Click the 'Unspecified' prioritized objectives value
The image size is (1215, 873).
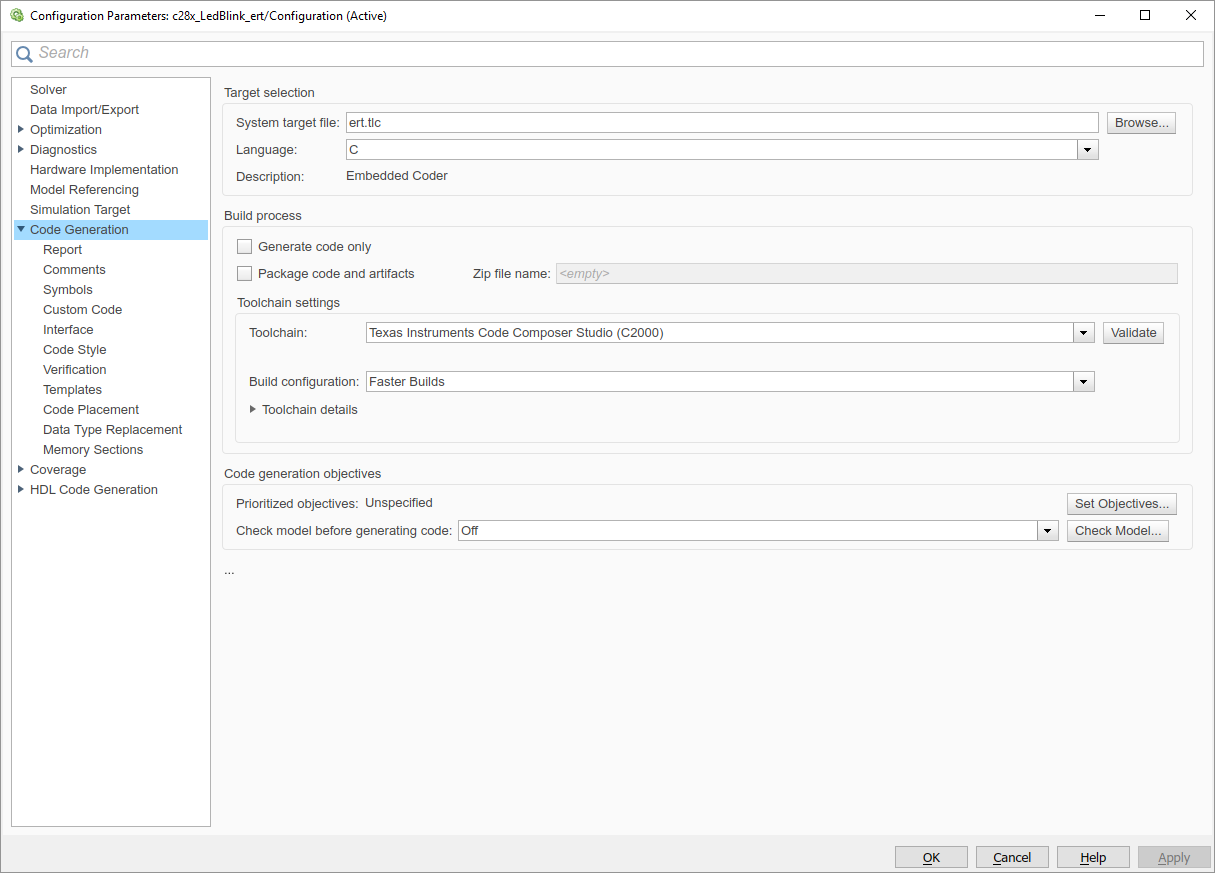(x=399, y=503)
